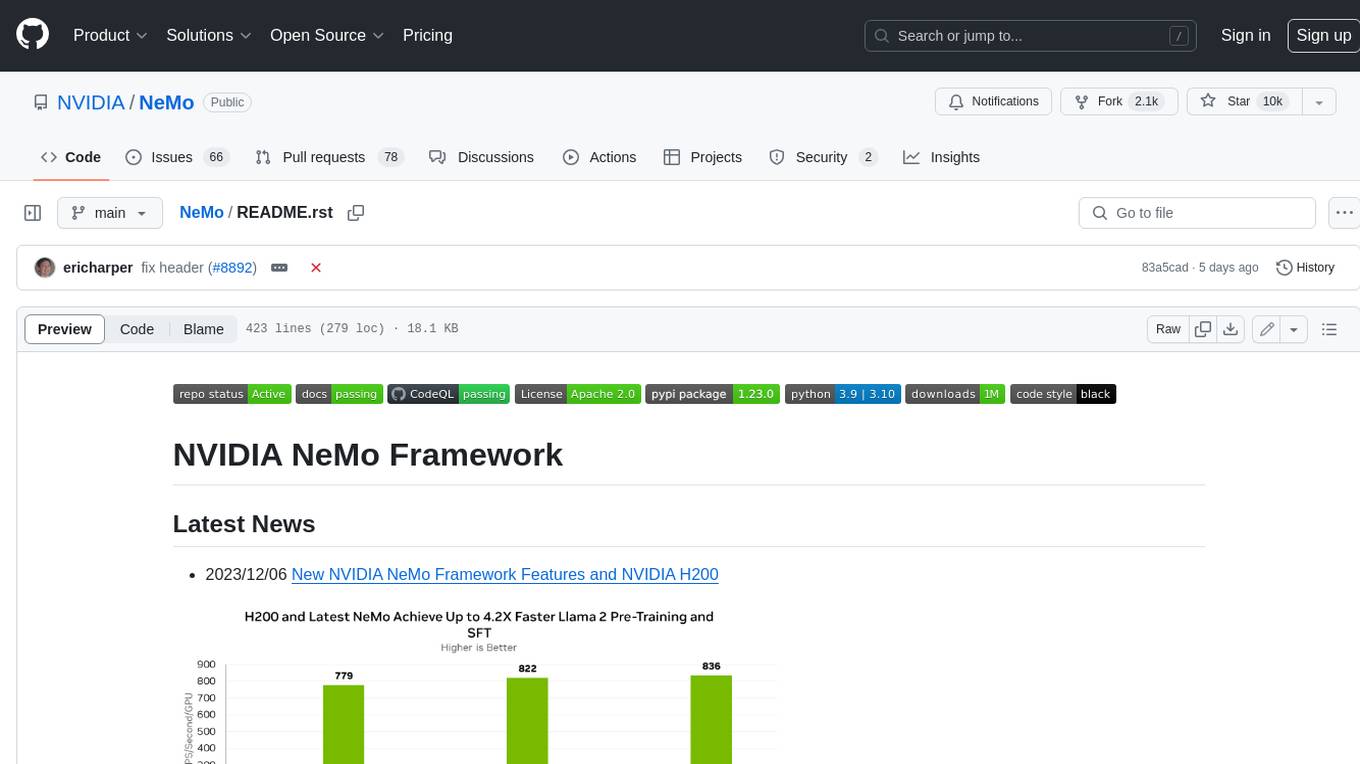The height and width of the screenshot is (764, 1360).
Task: Switch to the Security tab
Action: 823,157
